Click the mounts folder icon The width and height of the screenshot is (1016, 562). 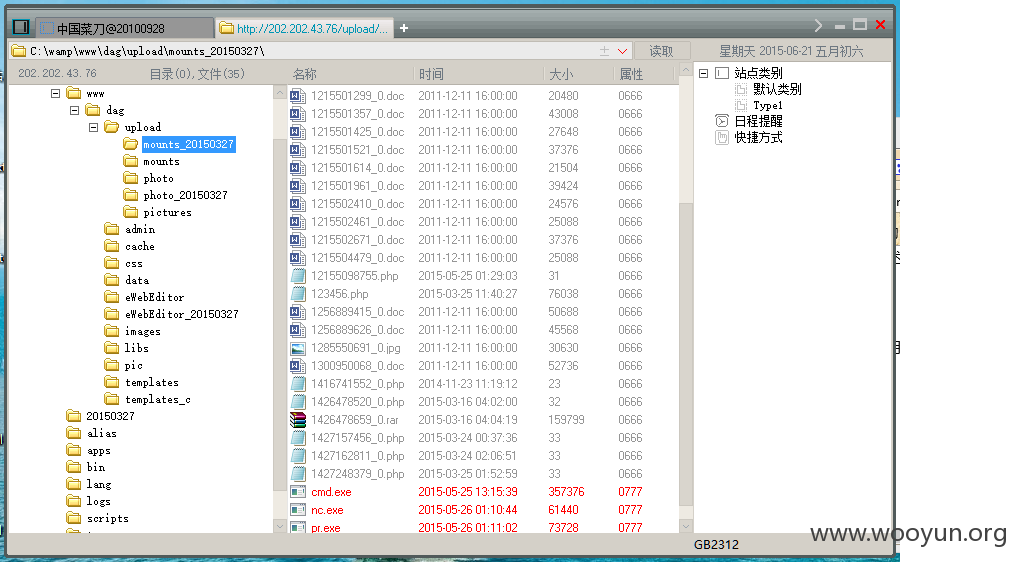point(131,161)
